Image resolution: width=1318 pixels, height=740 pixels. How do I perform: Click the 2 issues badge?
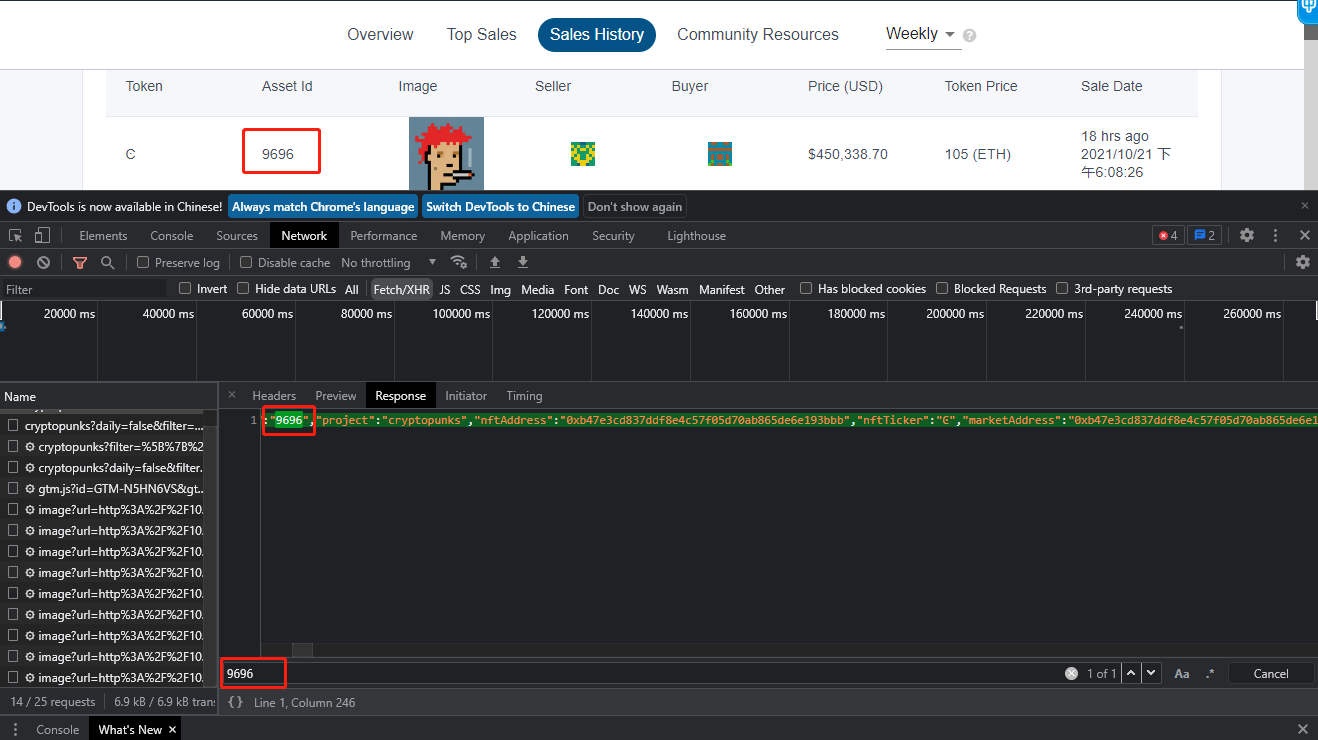(x=1204, y=235)
